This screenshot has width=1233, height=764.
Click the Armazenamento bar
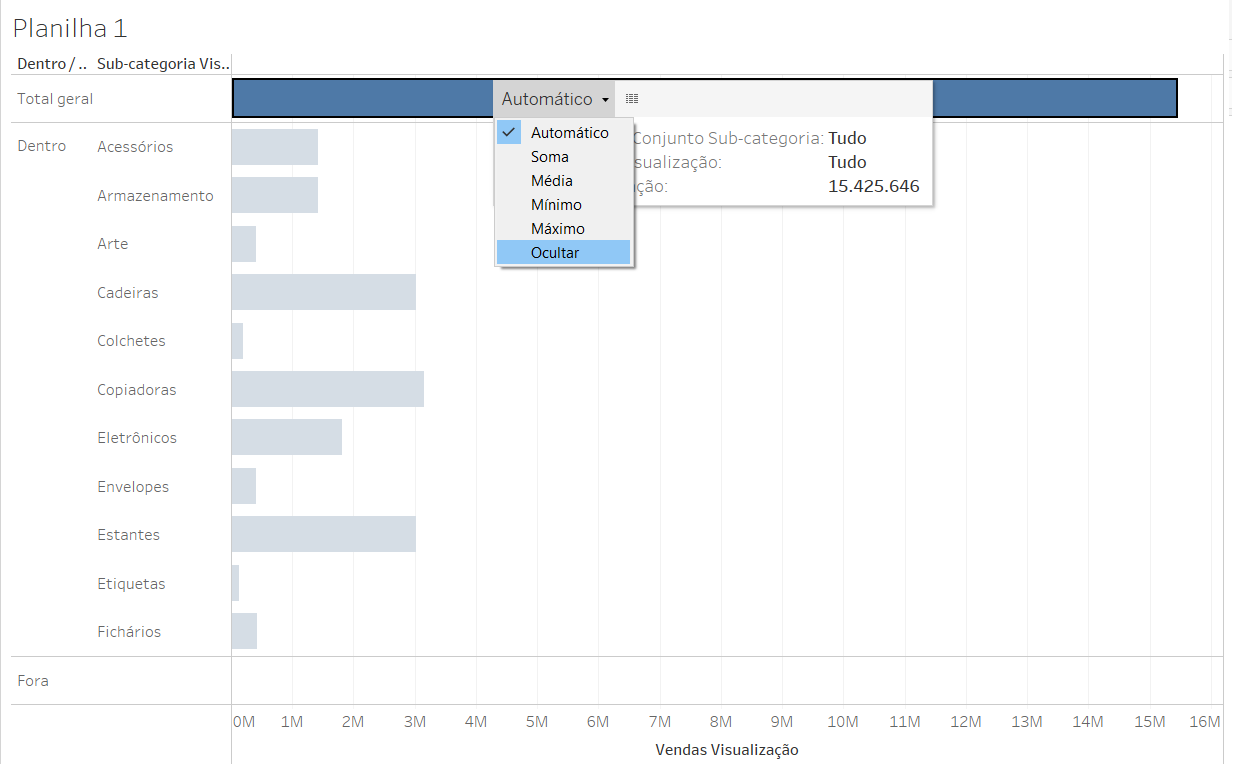[275, 195]
